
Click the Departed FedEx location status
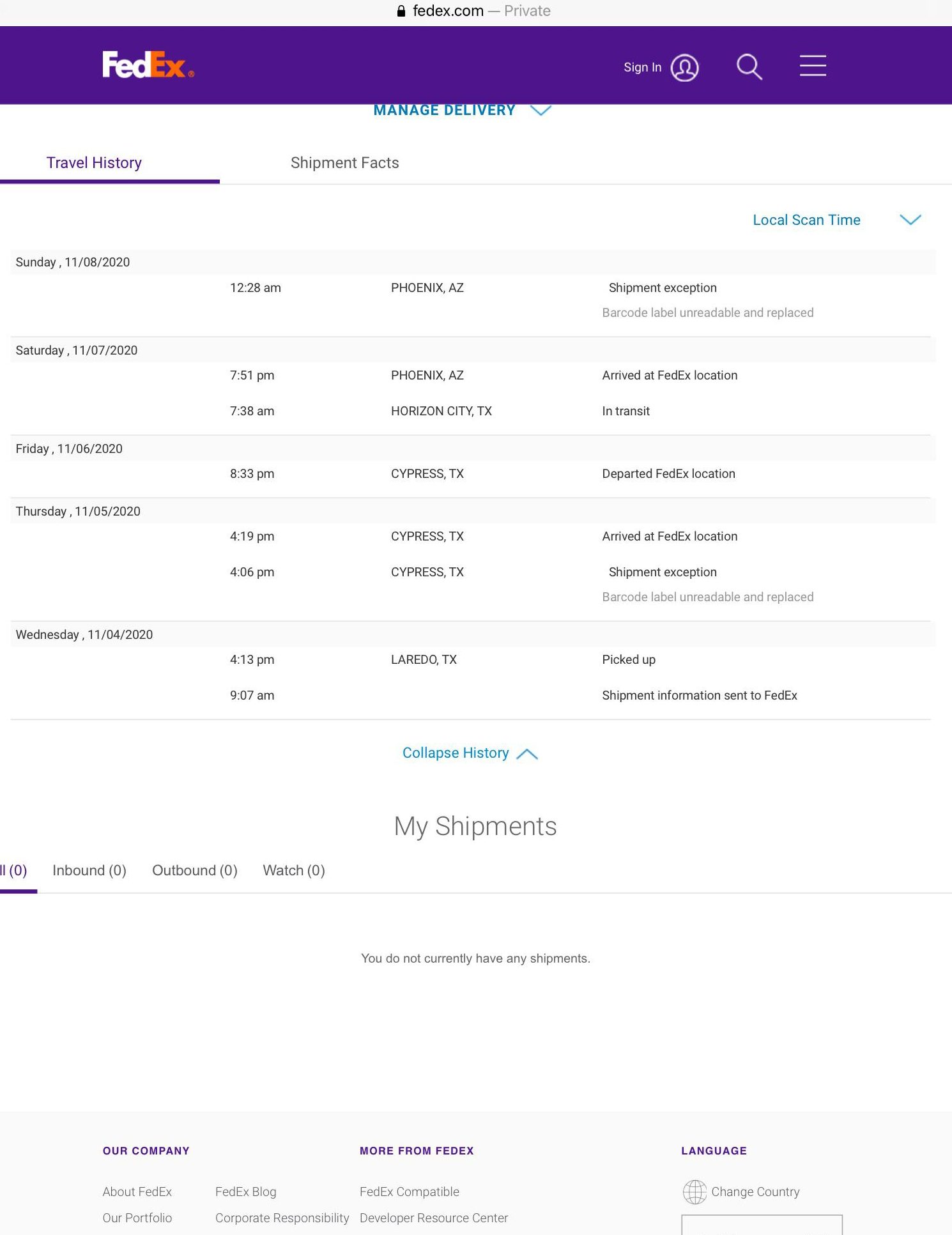pyautogui.click(x=669, y=473)
